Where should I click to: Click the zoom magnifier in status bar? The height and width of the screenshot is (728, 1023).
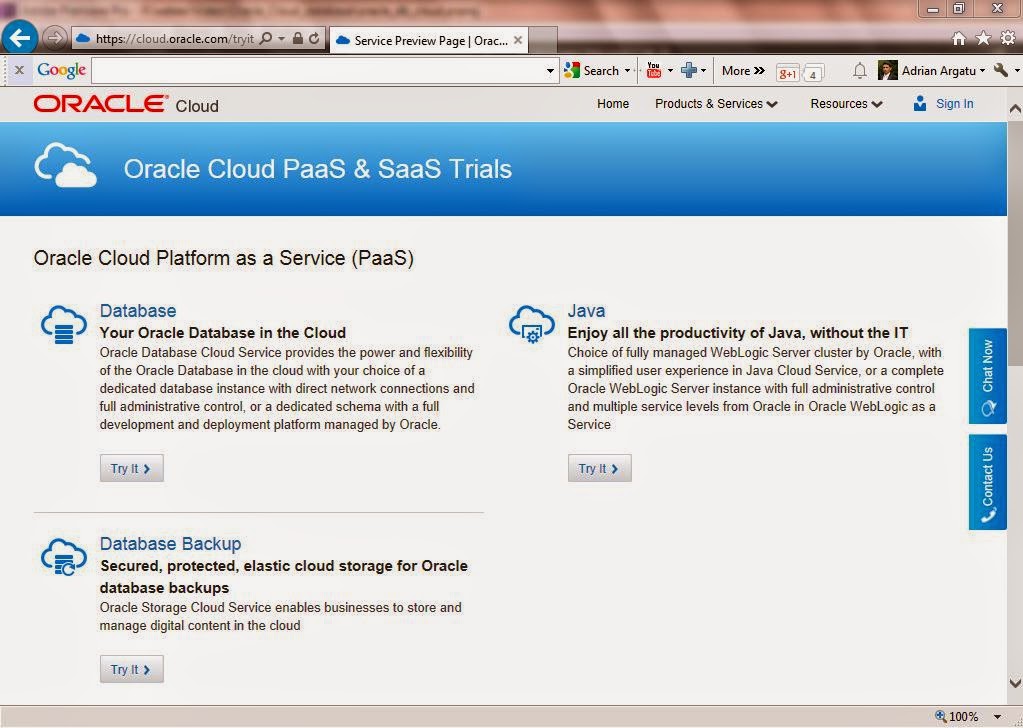tap(940, 716)
